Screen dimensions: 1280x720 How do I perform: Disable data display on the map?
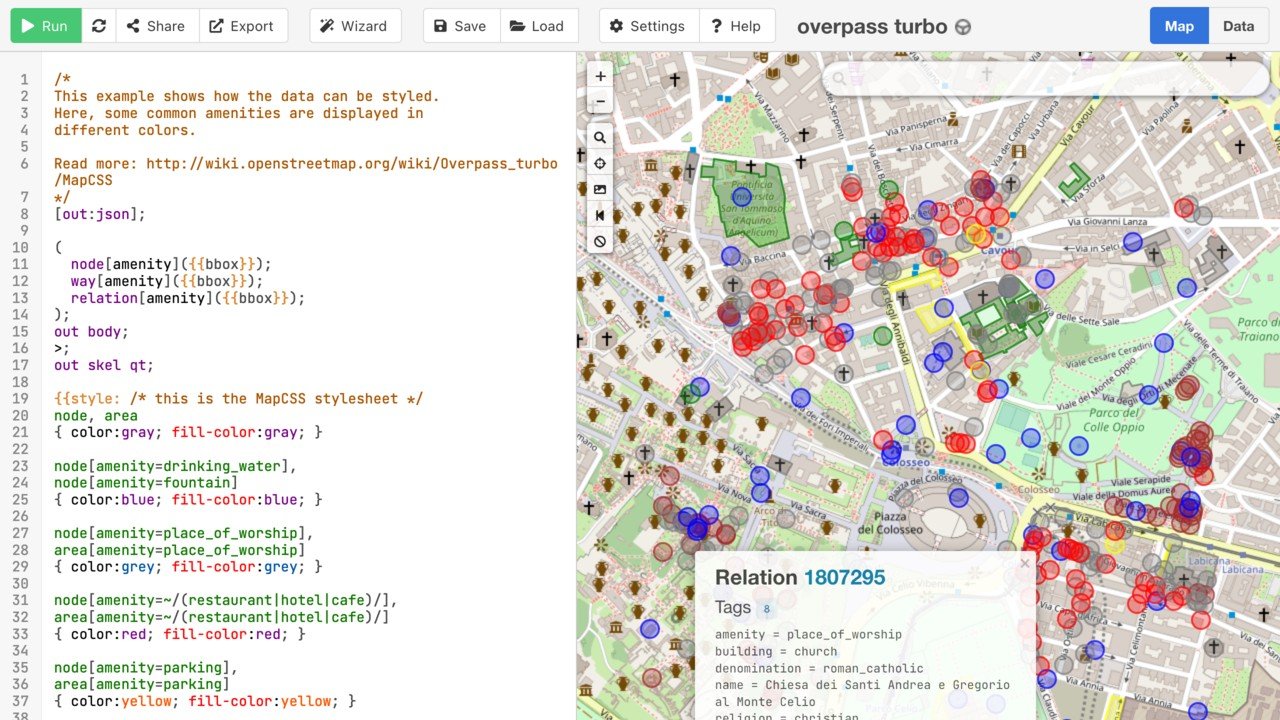click(599, 241)
